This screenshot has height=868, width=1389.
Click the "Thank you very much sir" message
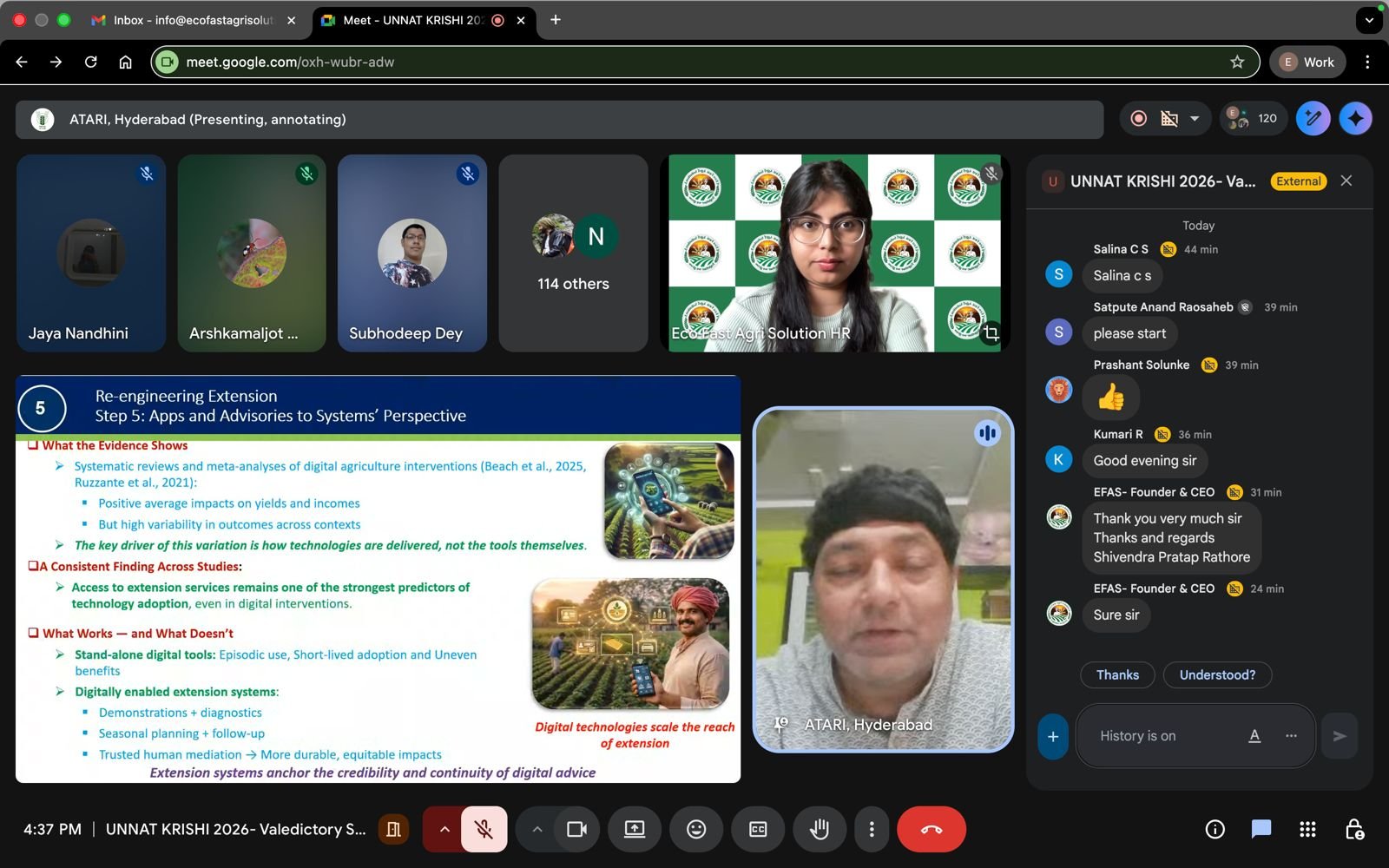click(1171, 537)
